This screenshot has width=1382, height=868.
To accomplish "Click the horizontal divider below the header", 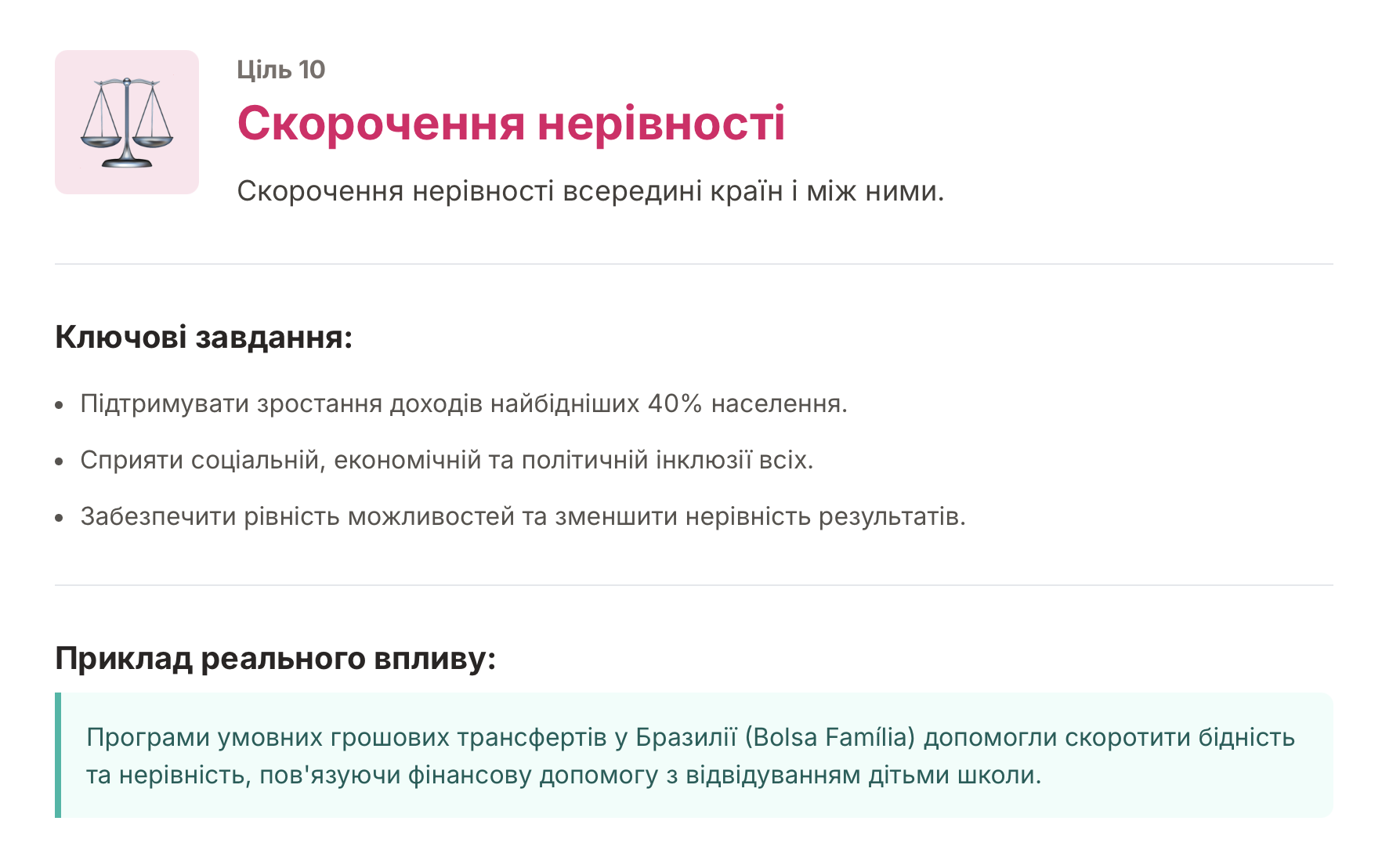I will (693, 264).
